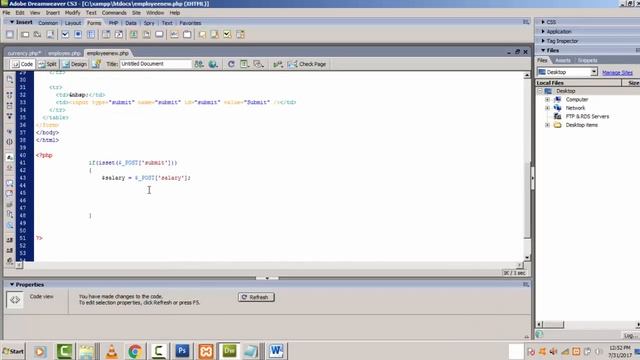Refresh Design view from document toolbar
The width and height of the screenshot is (640, 360).
tap(231, 64)
